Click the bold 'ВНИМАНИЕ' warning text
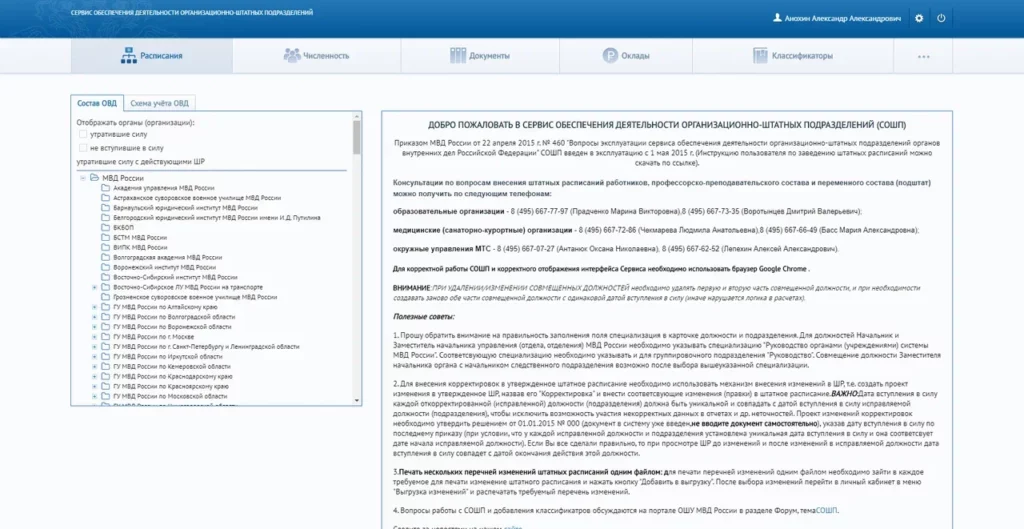This screenshot has height=529, width=1024. tap(412, 287)
